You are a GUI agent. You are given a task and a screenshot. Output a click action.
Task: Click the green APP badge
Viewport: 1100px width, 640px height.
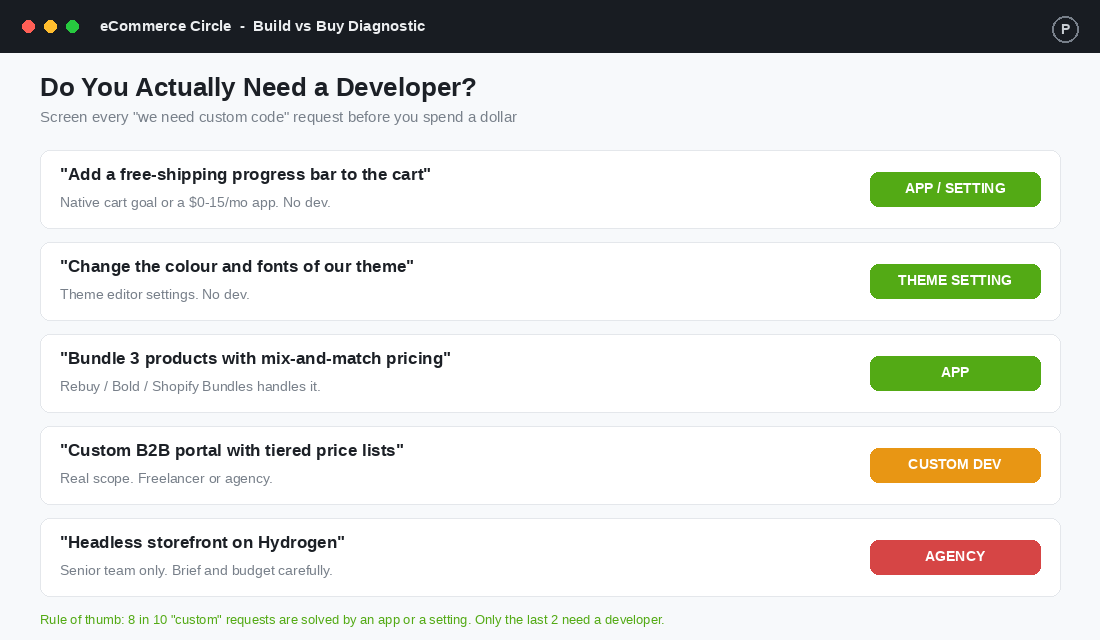(955, 373)
